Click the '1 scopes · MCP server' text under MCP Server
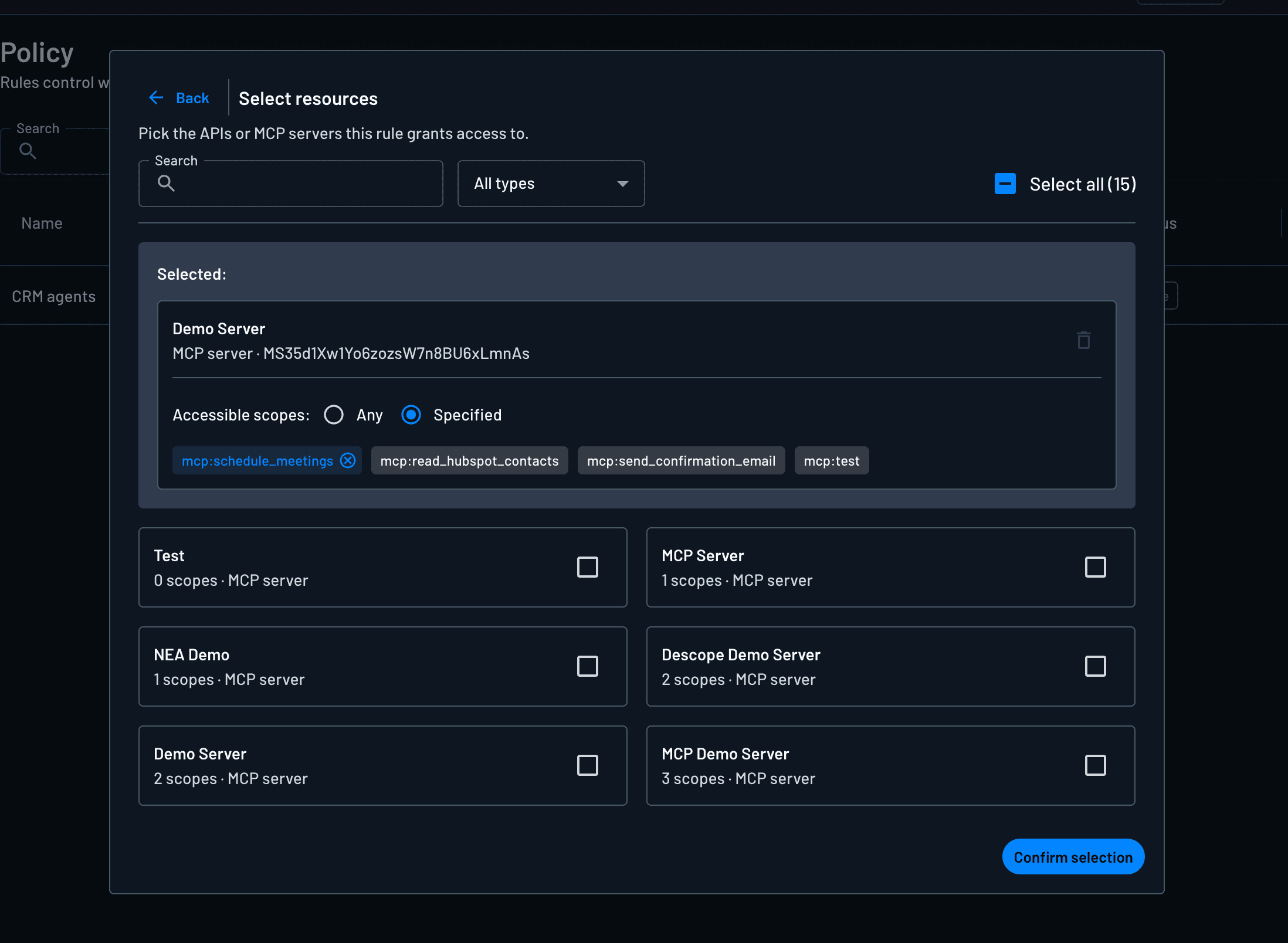 tap(737, 580)
